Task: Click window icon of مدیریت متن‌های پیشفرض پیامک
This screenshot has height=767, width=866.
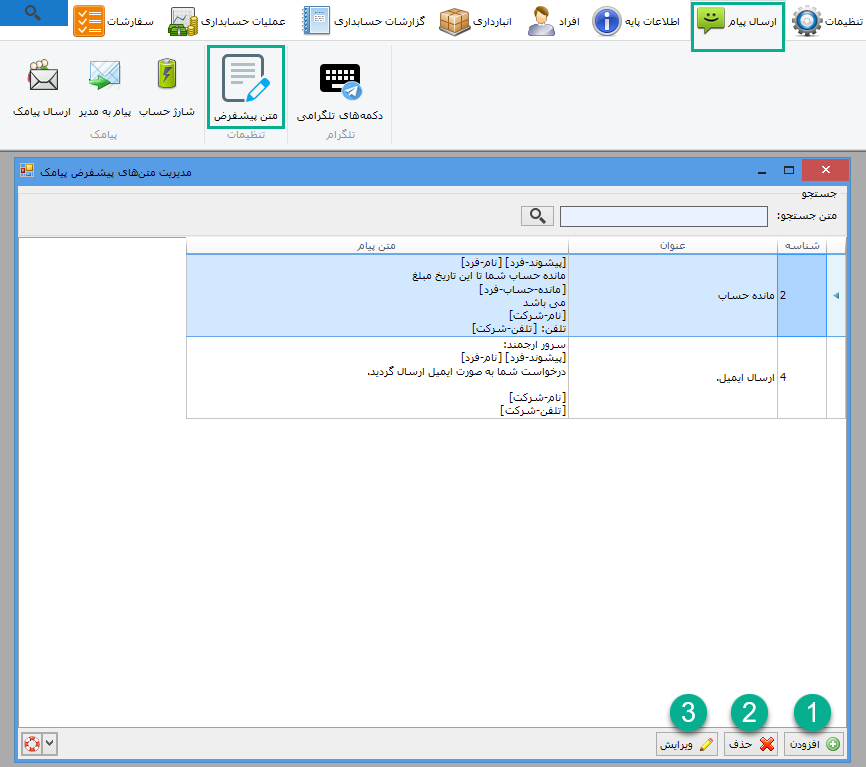Action: pos(27,171)
